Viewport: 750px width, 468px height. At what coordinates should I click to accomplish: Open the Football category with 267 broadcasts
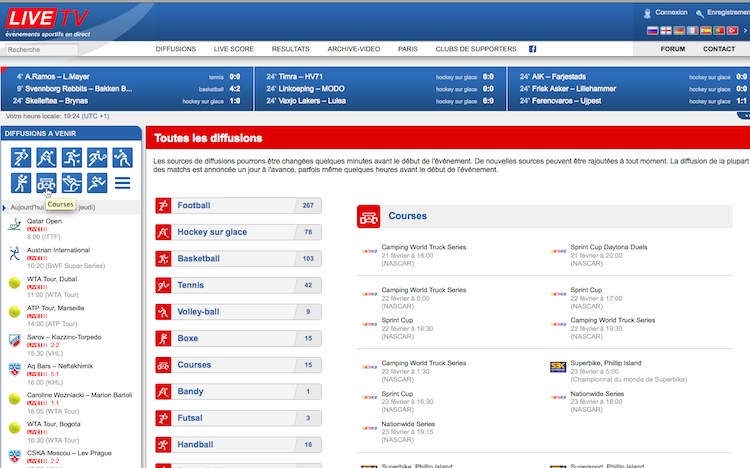tap(238, 206)
